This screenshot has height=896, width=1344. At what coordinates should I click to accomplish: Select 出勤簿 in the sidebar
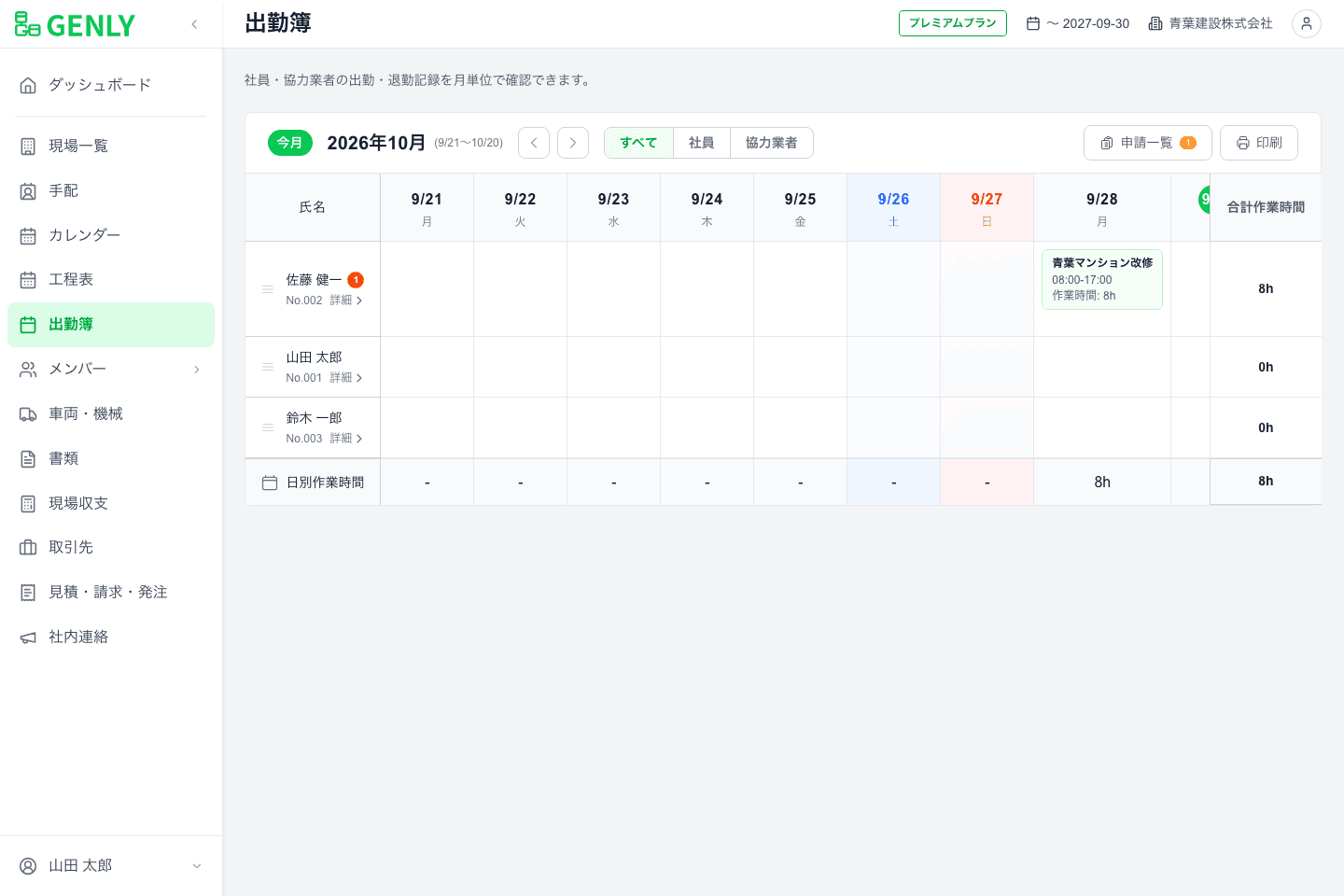pyautogui.click(x=111, y=324)
